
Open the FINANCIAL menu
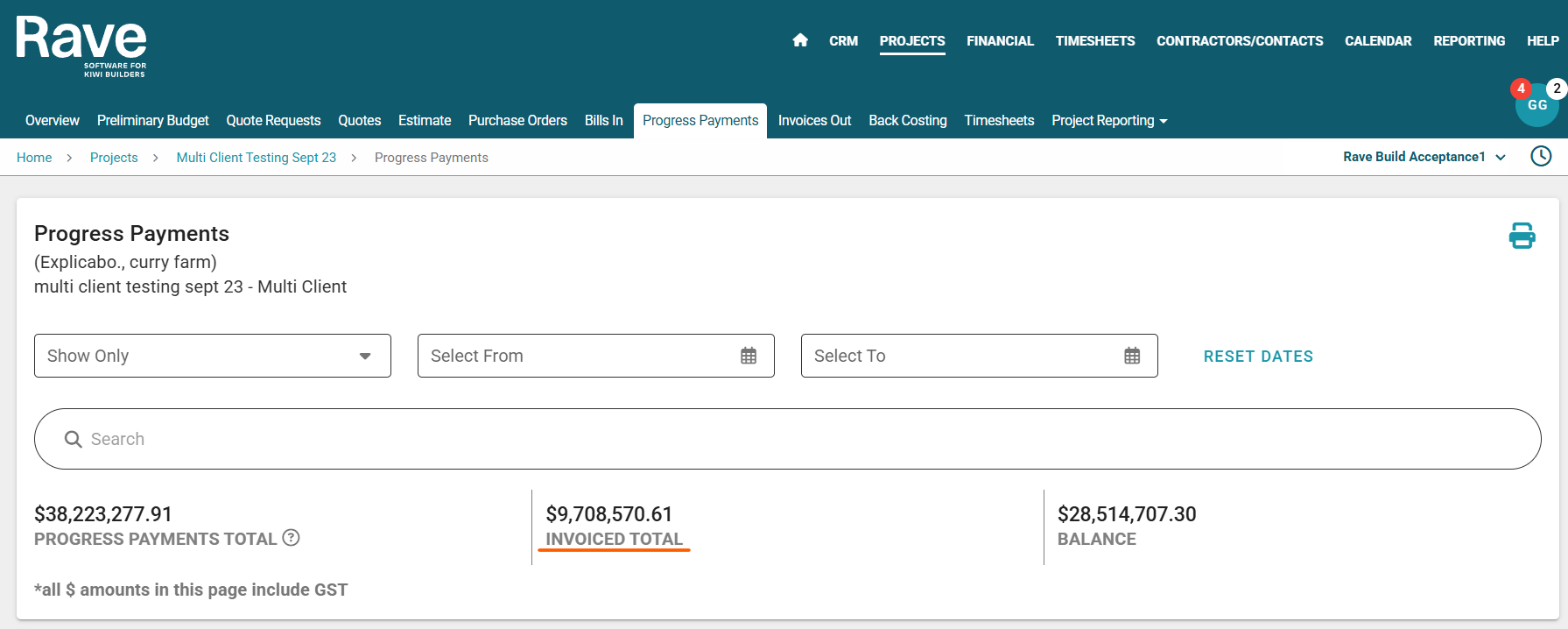tap(1000, 41)
